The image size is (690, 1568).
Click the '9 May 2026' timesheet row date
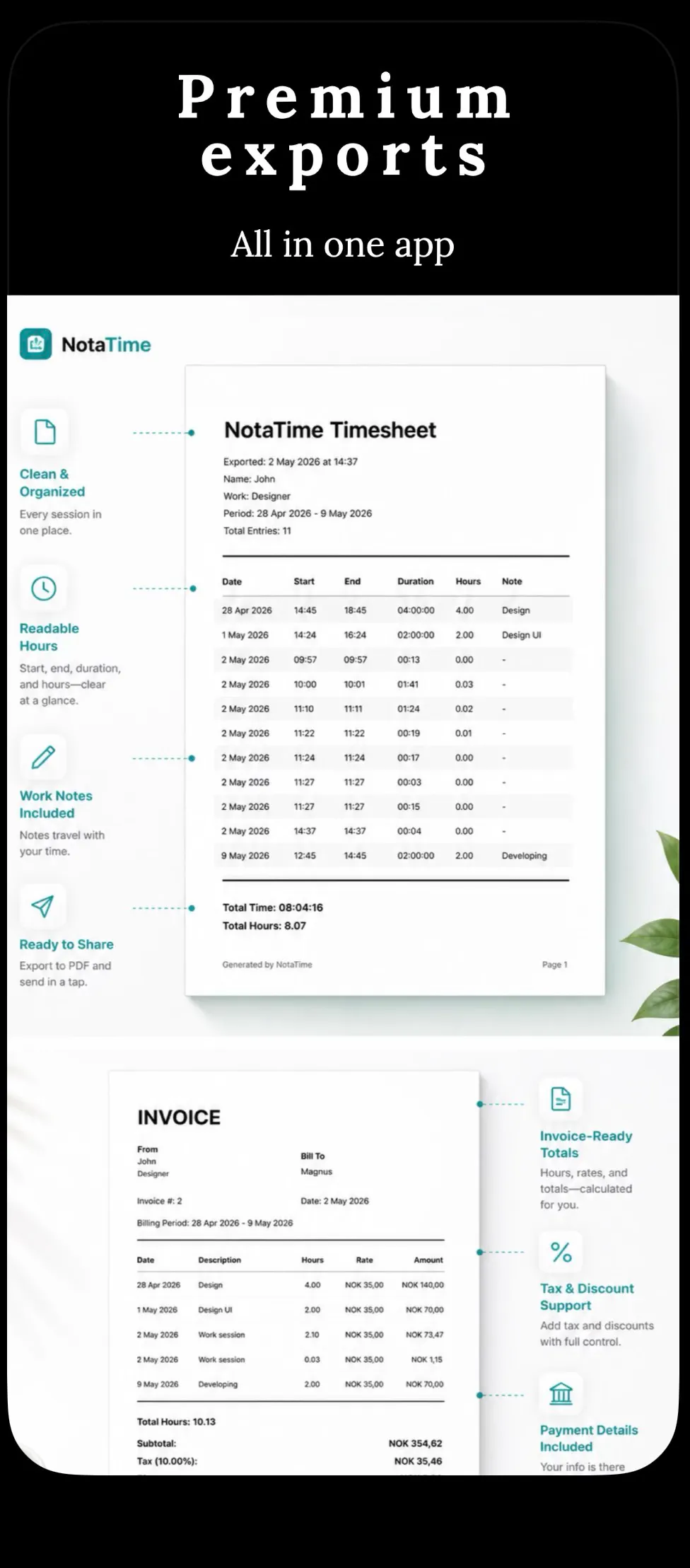245,856
